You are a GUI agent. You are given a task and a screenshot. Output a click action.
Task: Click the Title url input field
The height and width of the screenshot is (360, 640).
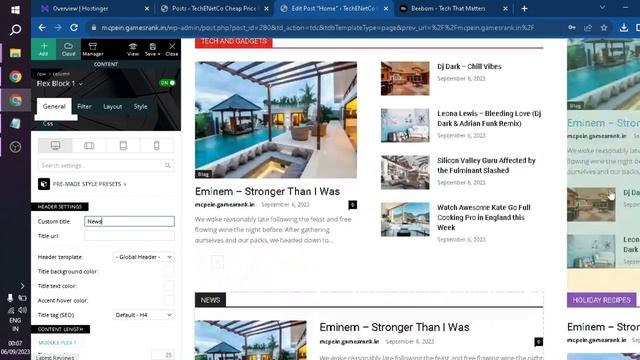click(129, 236)
